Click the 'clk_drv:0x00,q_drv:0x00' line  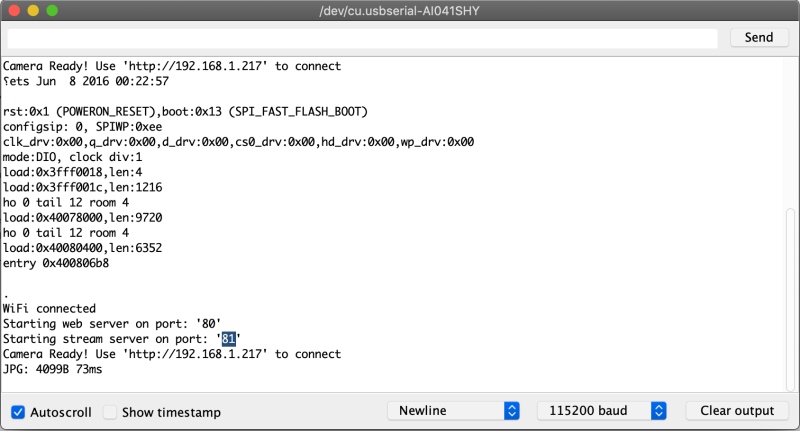(x=238, y=142)
